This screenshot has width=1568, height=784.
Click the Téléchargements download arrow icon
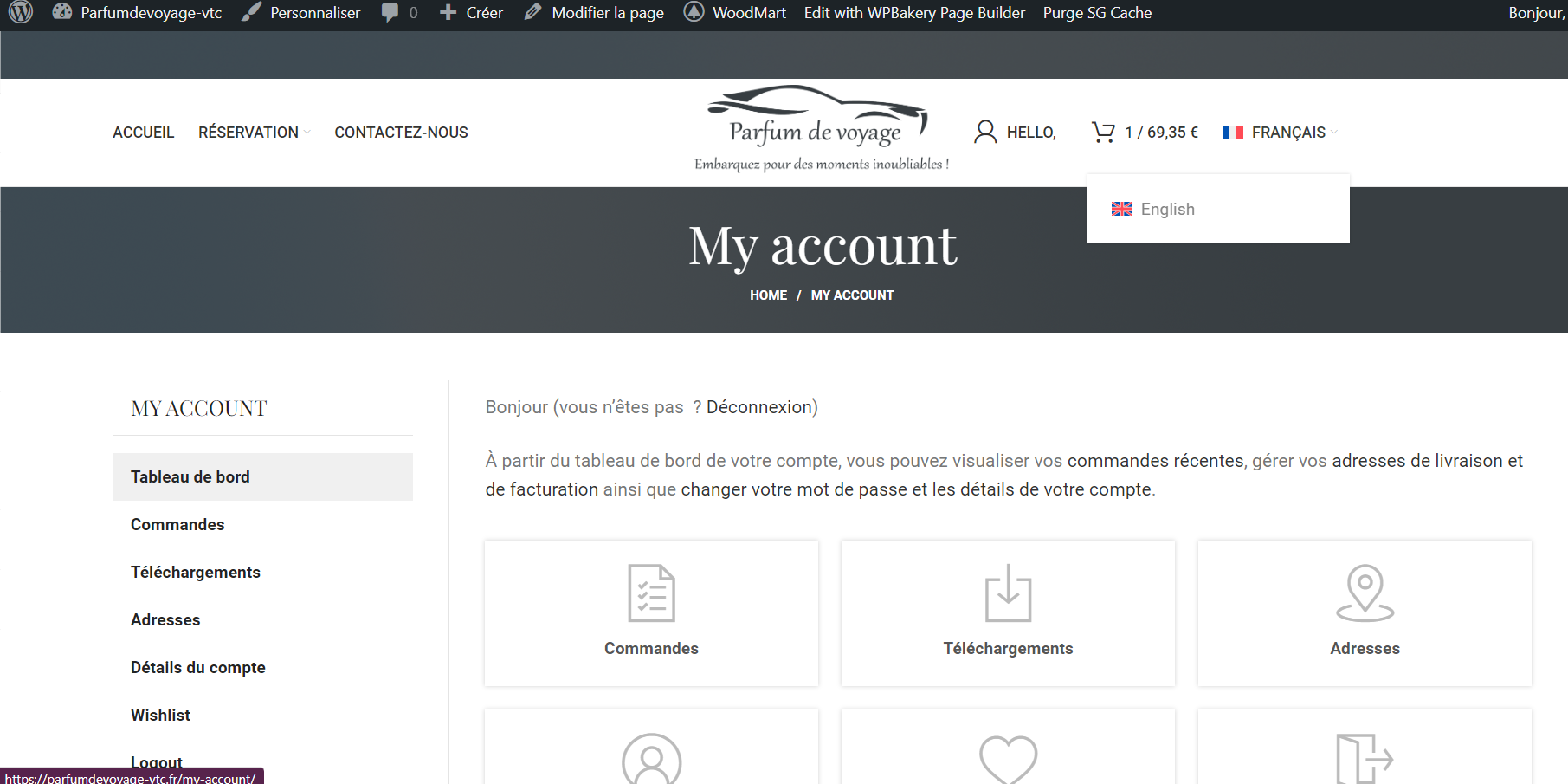pyautogui.click(x=1009, y=593)
